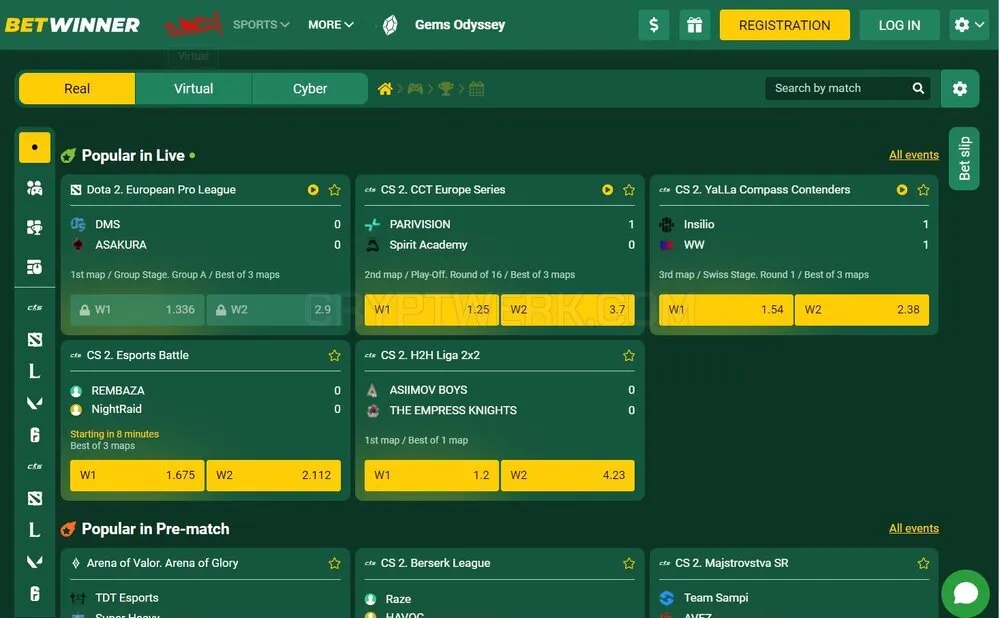1000x618 pixels.
Task: Switch to the Cyber tab
Action: [310, 89]
